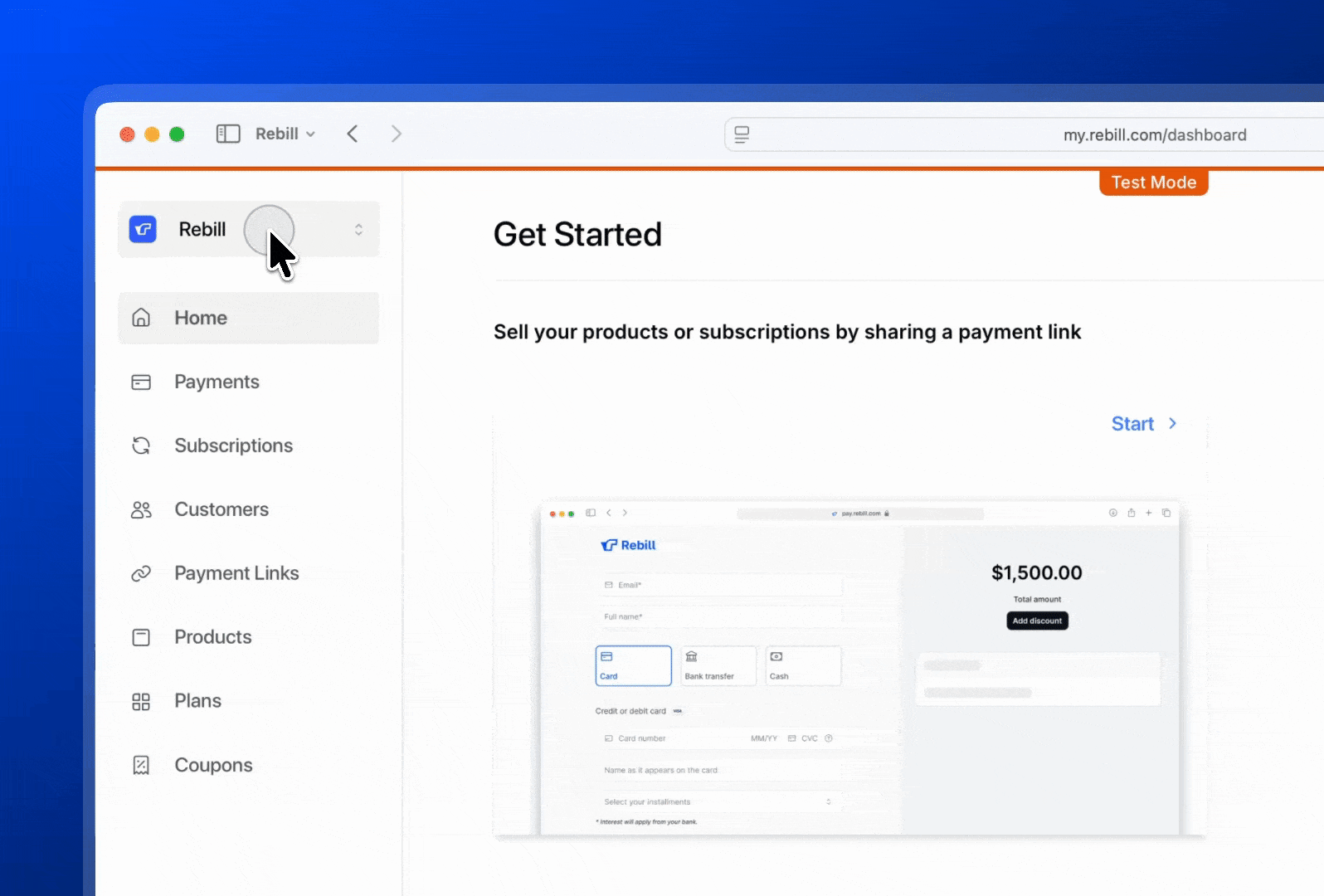Click the Test Mode badge
Screen dimensions: 1324x896
[x=1153, y=183]
